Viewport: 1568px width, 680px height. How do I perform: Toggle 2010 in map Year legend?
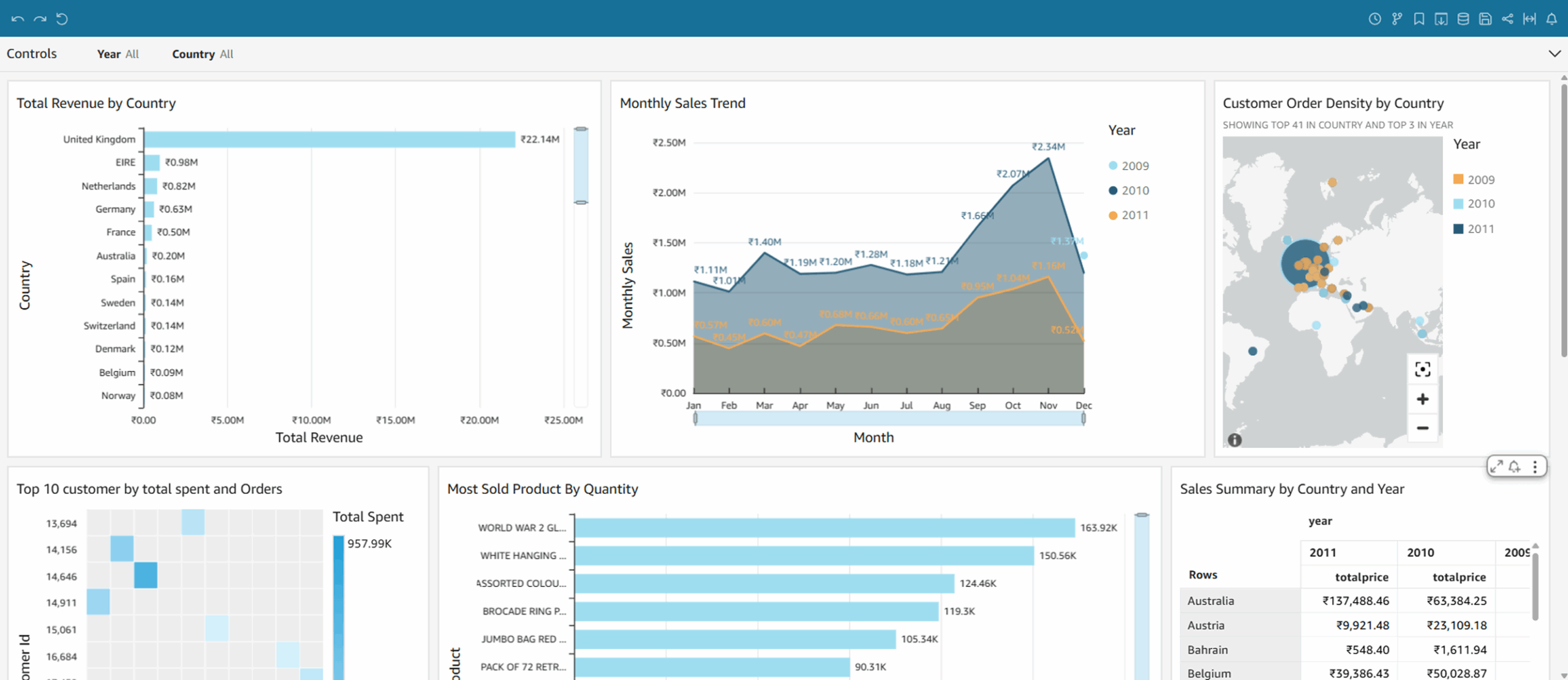pyautogui.click(x=1473, y=204)
